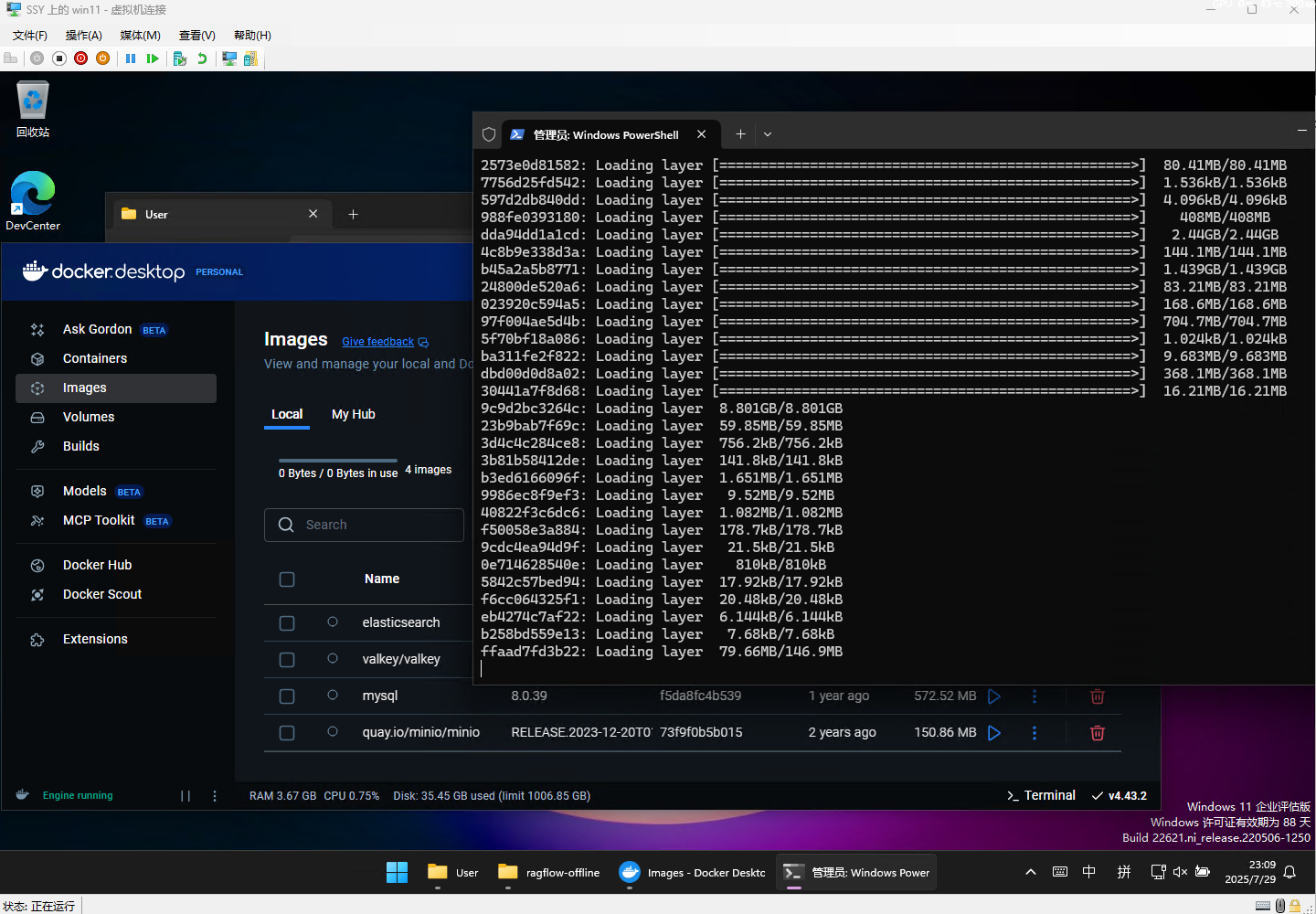Toggle select-all images checkbox
Image resolution: width=1316 pixels, height=914 pixels.
tap(287, 579)
